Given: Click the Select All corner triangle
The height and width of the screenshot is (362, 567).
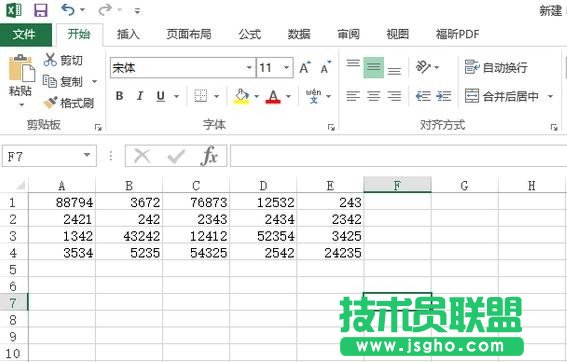Looking at the screenshot, I should 20,186.
